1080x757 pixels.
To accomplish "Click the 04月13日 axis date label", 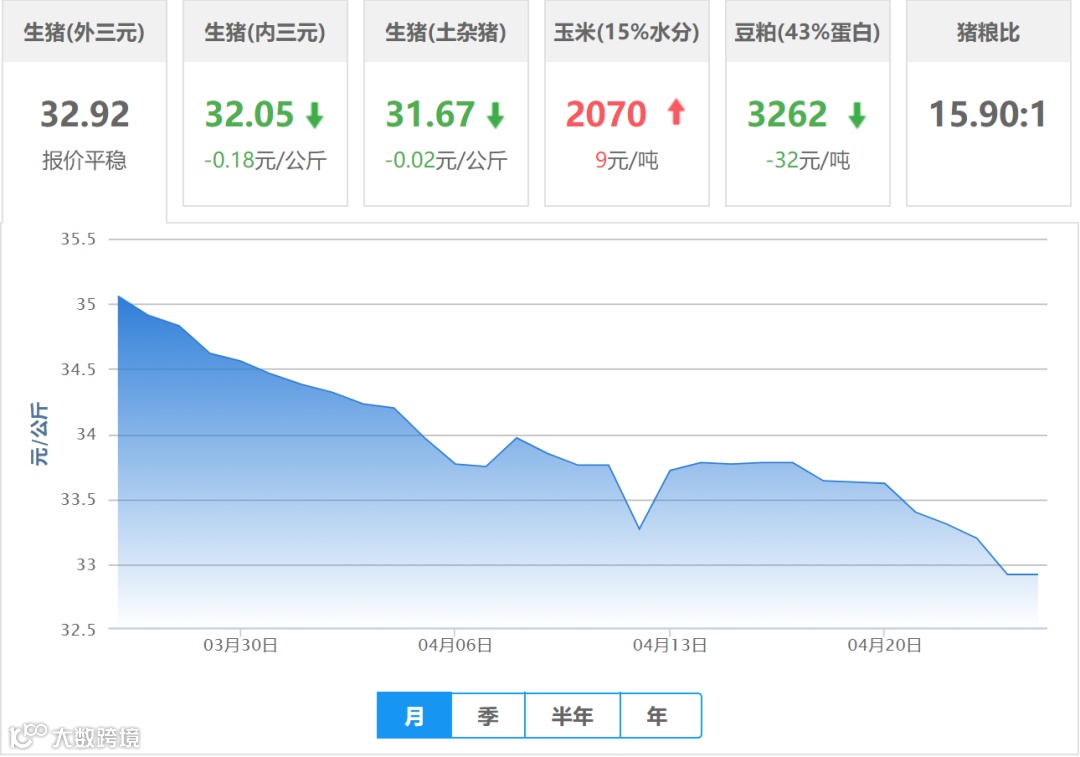I will point(670,645).
